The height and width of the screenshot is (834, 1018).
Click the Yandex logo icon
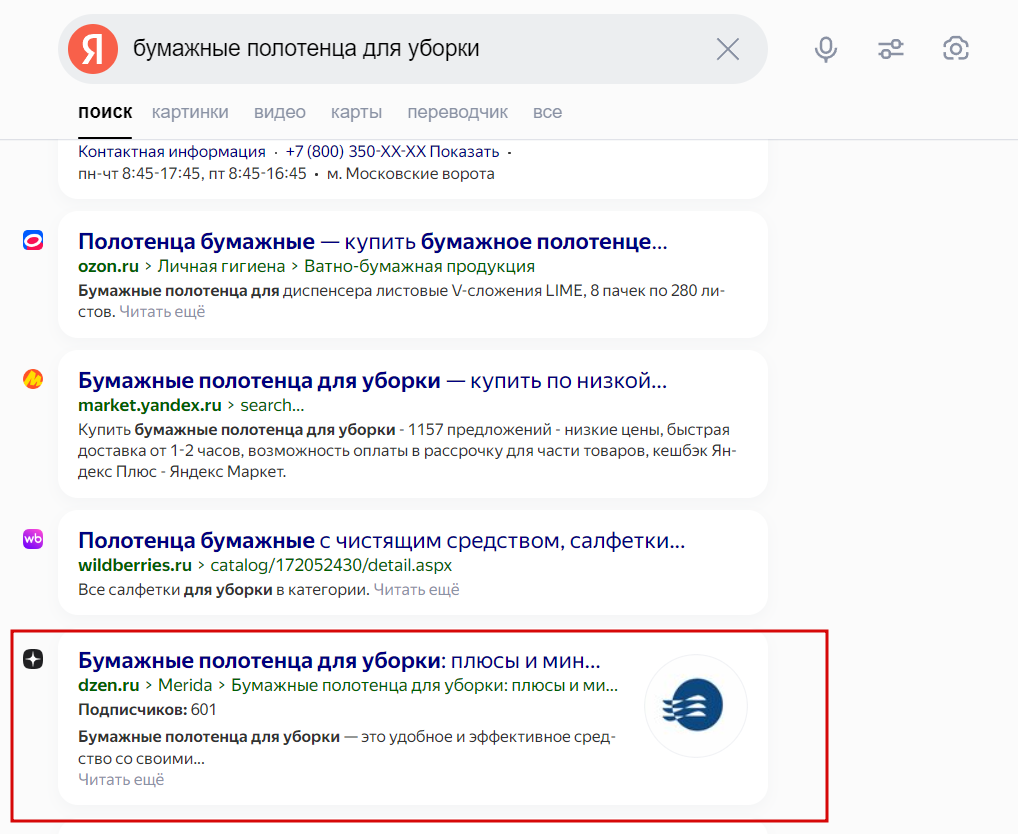click(93, 49)
